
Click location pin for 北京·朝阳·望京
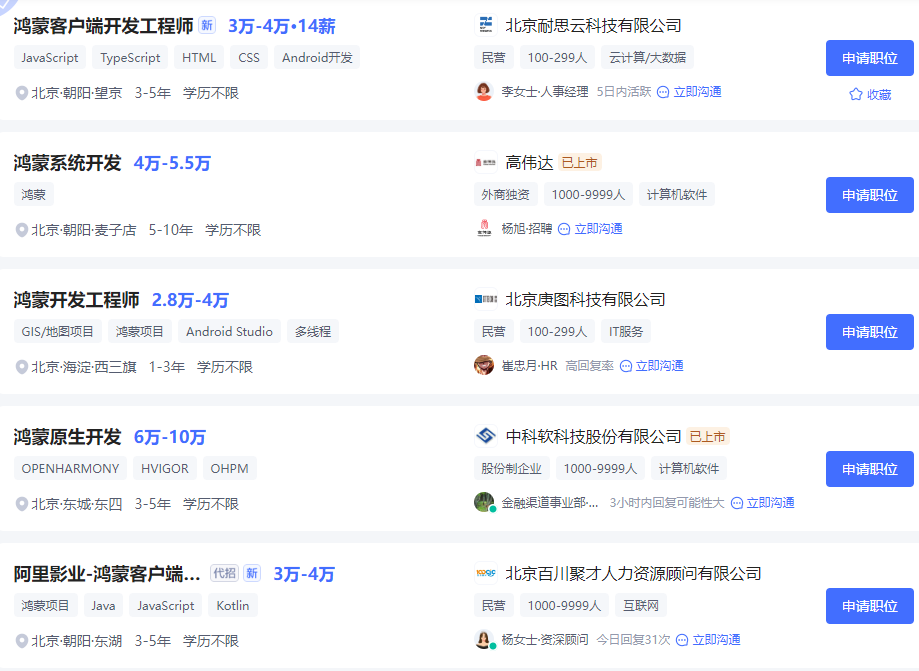(x=22, y=93)
